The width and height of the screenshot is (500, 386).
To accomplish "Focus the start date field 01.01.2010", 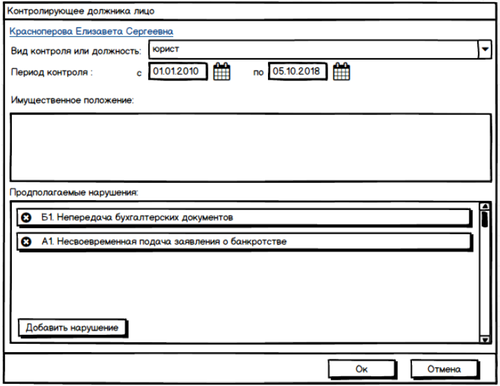I will tap(177, 71).
